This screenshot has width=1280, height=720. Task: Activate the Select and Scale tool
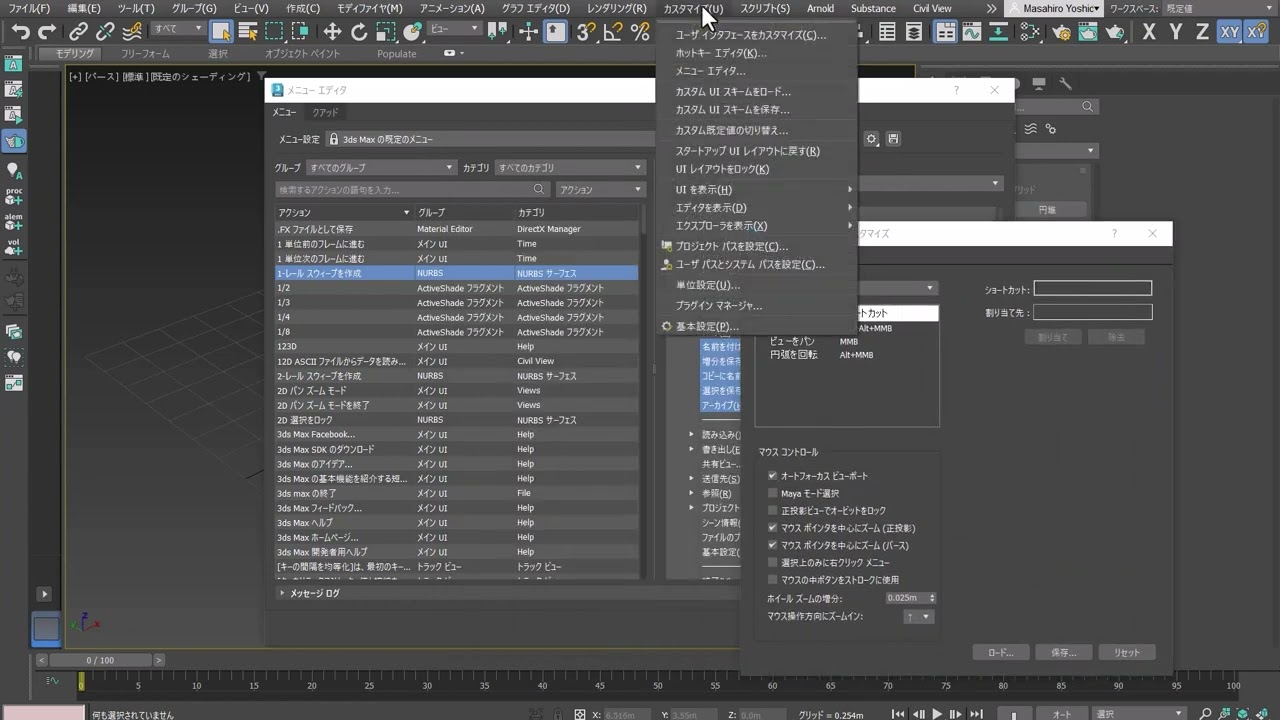click(x=386, y=32)
